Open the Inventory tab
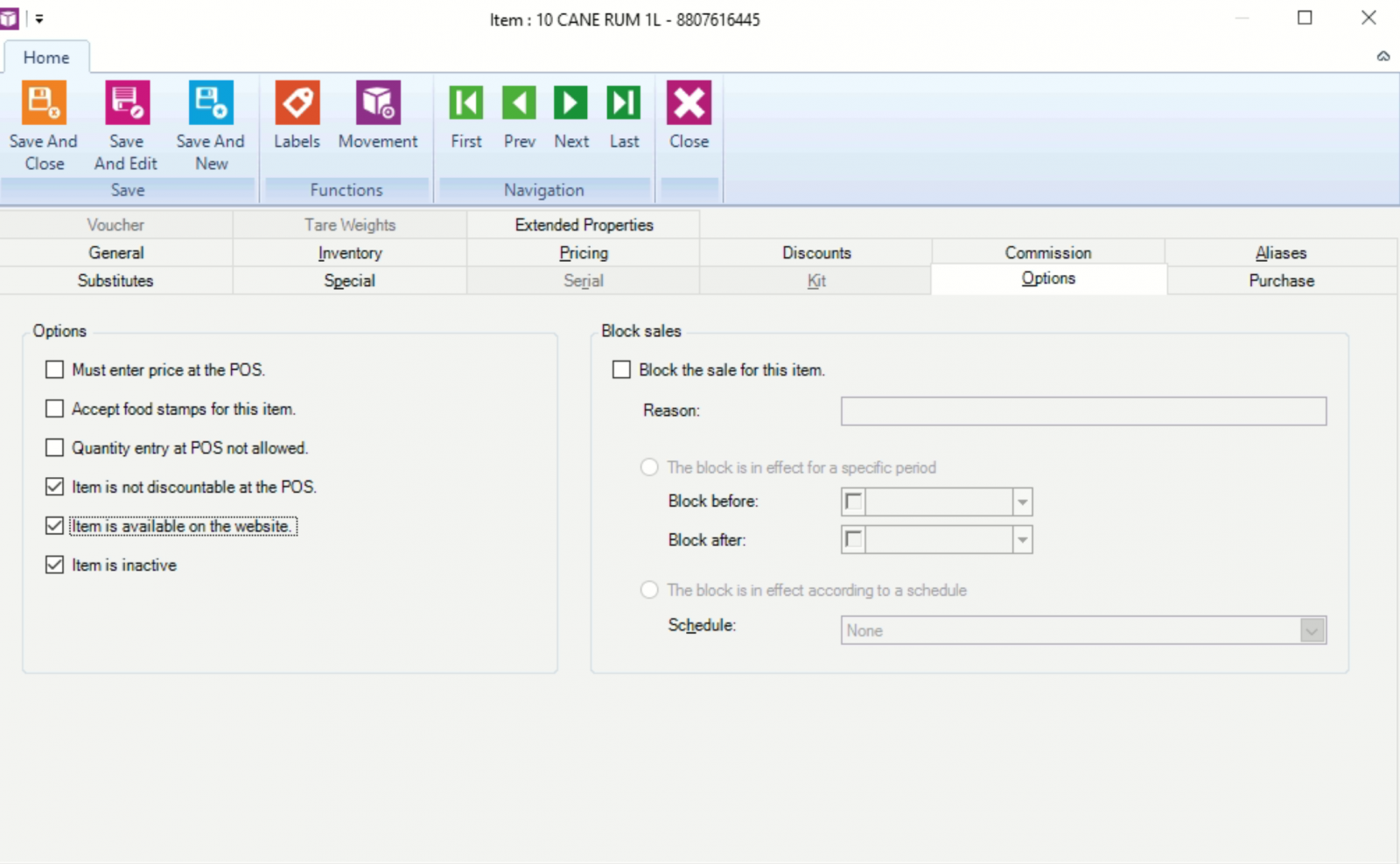Viewport: 1400px width, 864px height. [350, 253]
